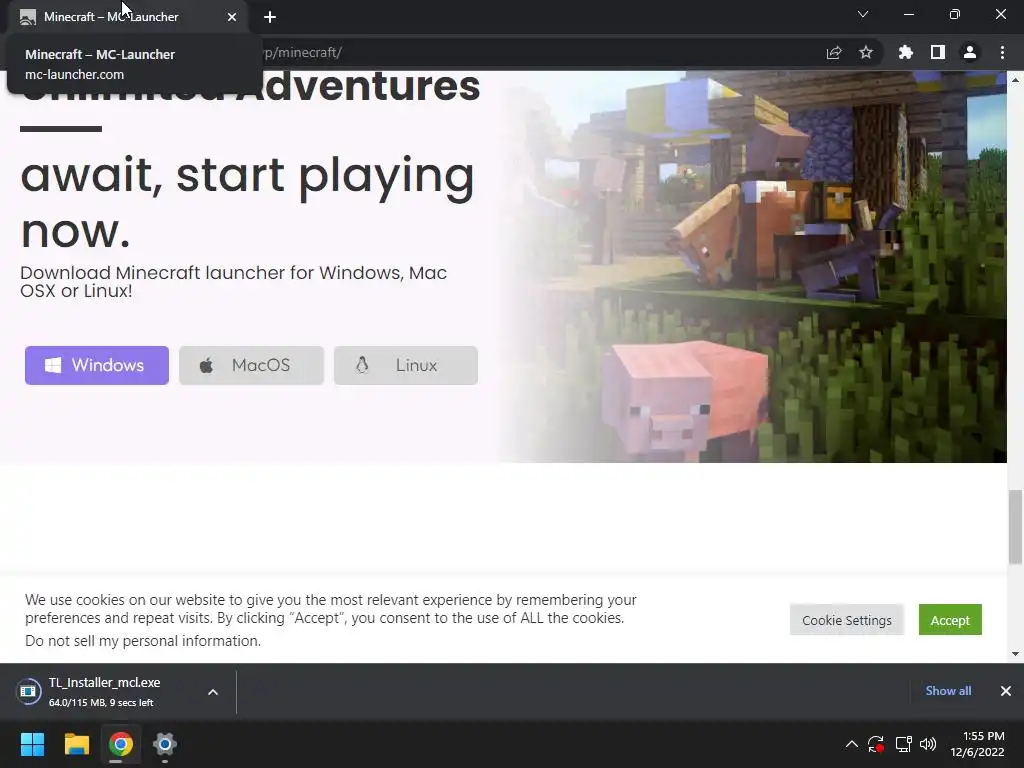Show hidden system tray icons
The height and width of the screenshot is (768, 1024).
pyautogui.click(x=852, y=744)
